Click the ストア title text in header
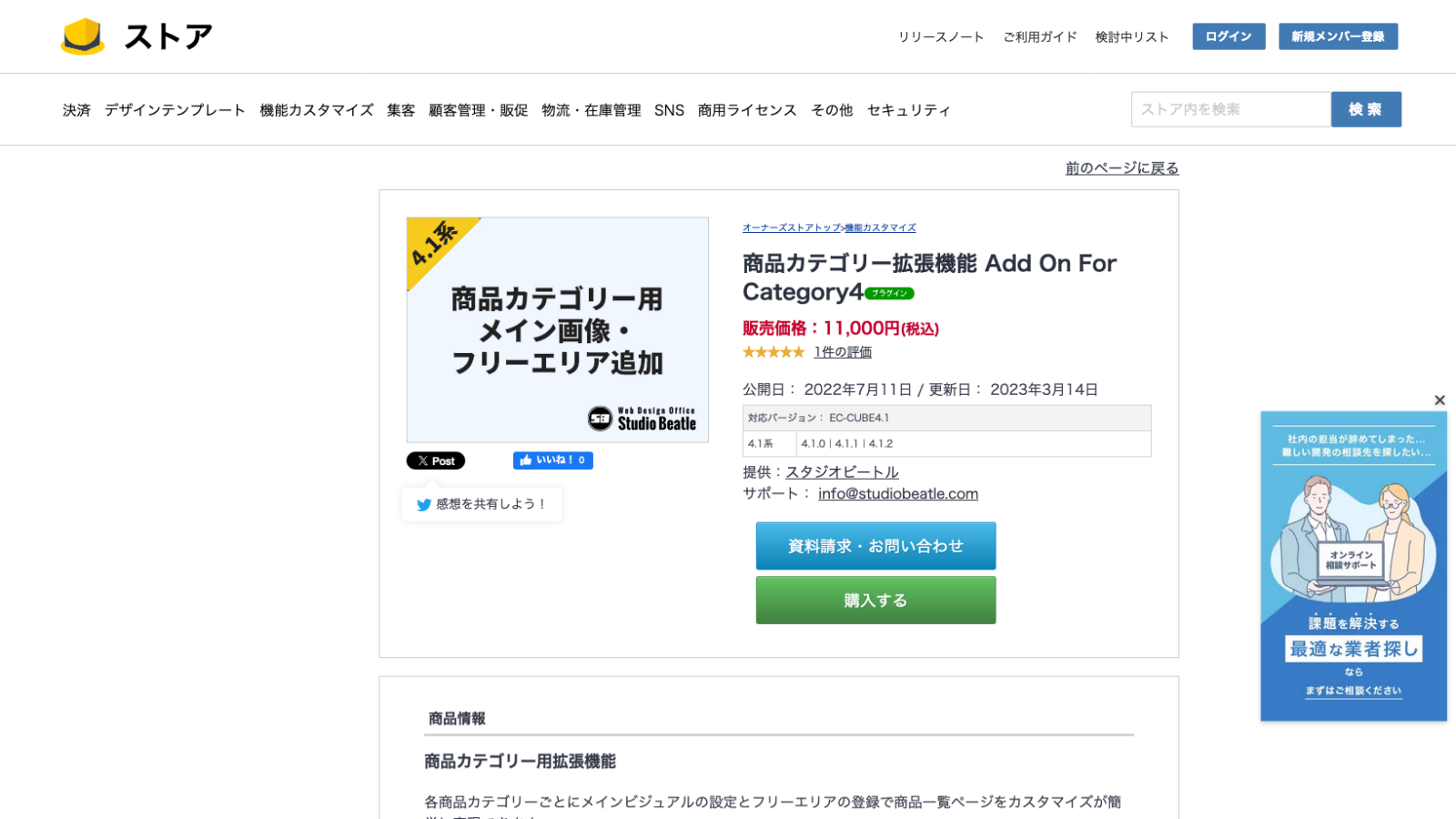 [167, 36]
